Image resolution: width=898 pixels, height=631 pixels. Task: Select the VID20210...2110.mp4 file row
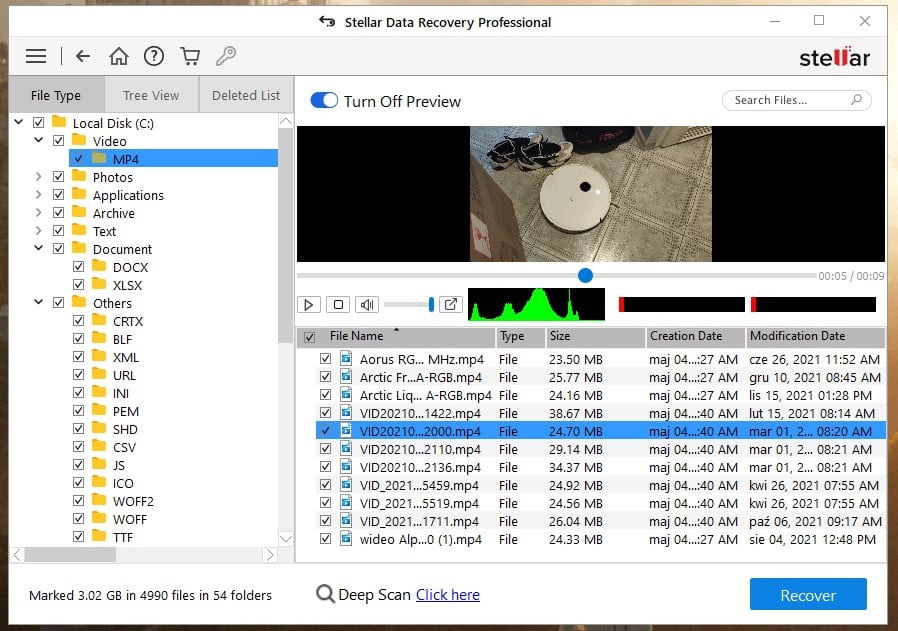point(600,449)
